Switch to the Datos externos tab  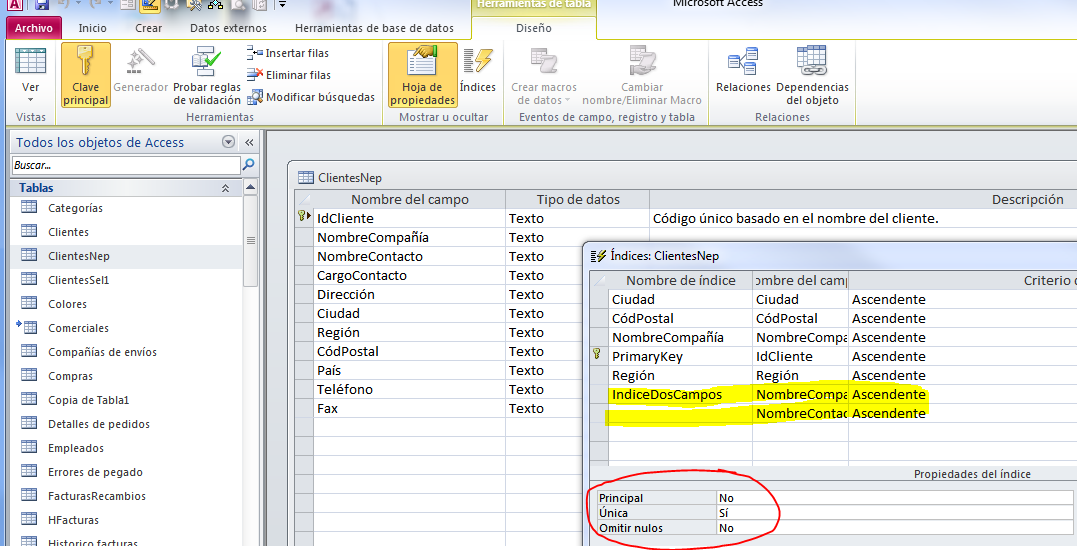point(228,28)
